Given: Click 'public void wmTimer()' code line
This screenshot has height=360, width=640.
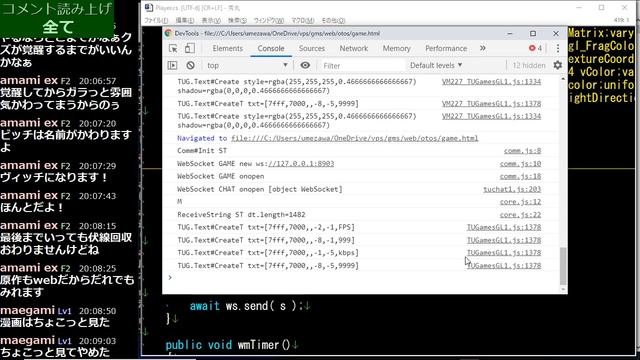Looking at the screenshot, I should coord(227,345).
